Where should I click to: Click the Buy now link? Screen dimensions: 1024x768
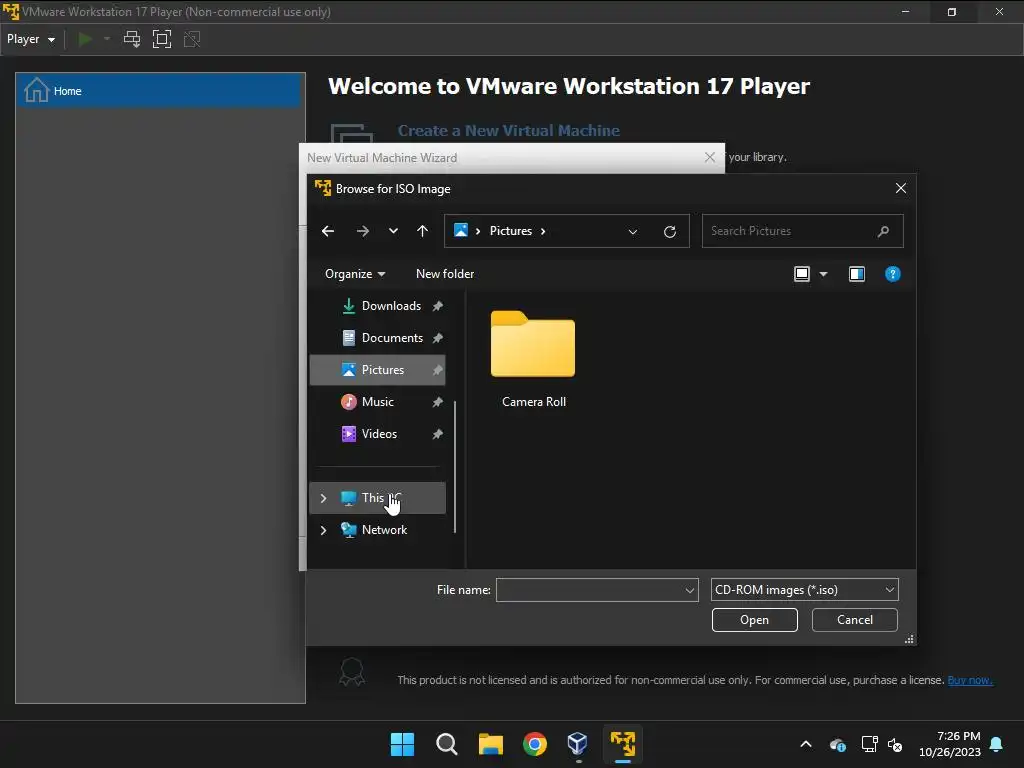(970, 680)
